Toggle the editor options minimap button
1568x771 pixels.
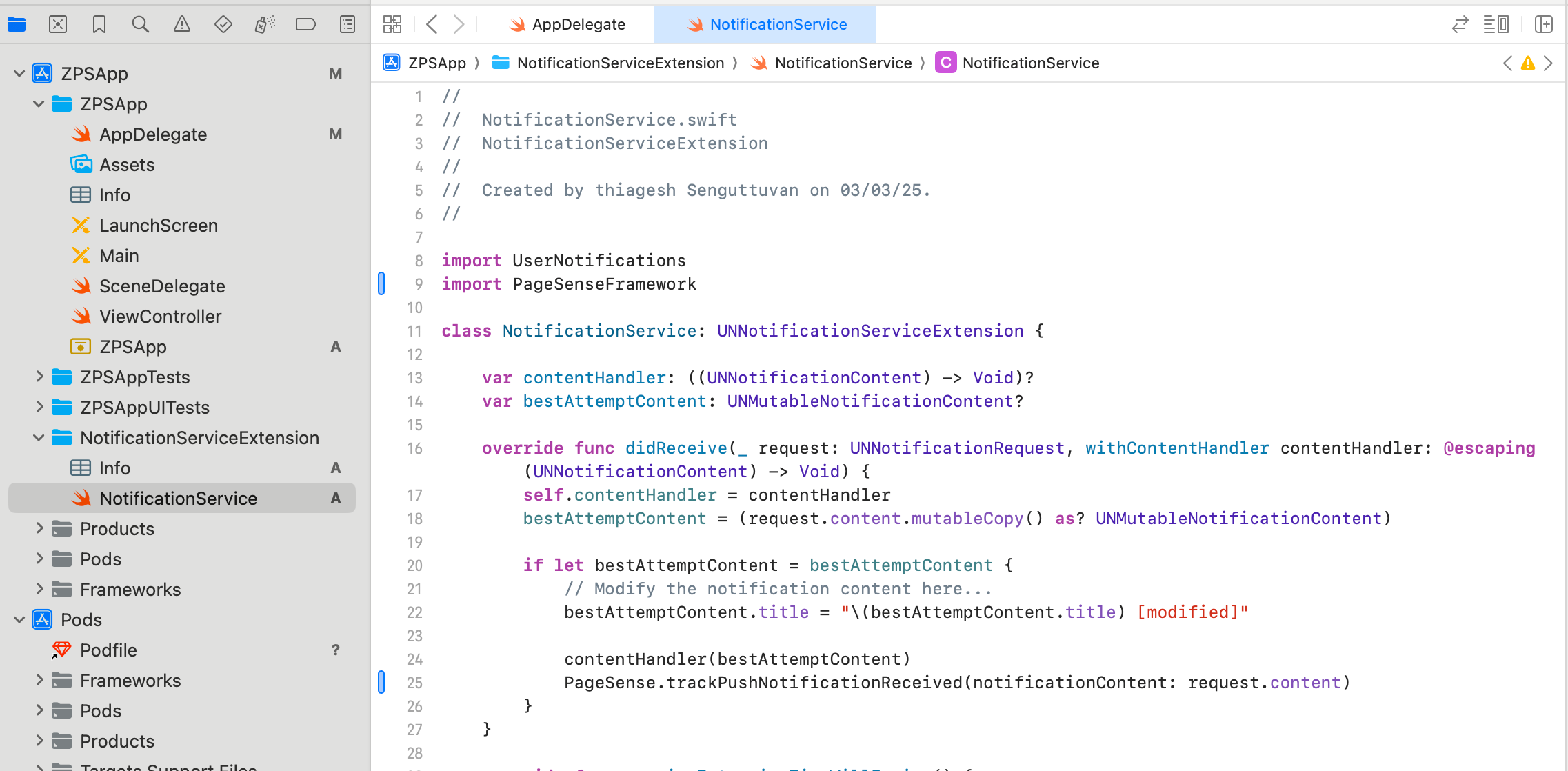click(1496, 25)
